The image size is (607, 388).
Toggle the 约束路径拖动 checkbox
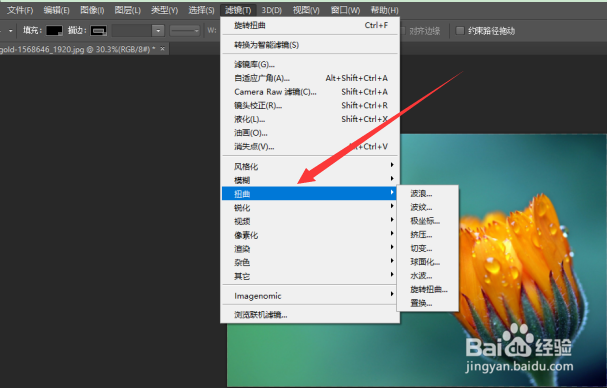460,31
